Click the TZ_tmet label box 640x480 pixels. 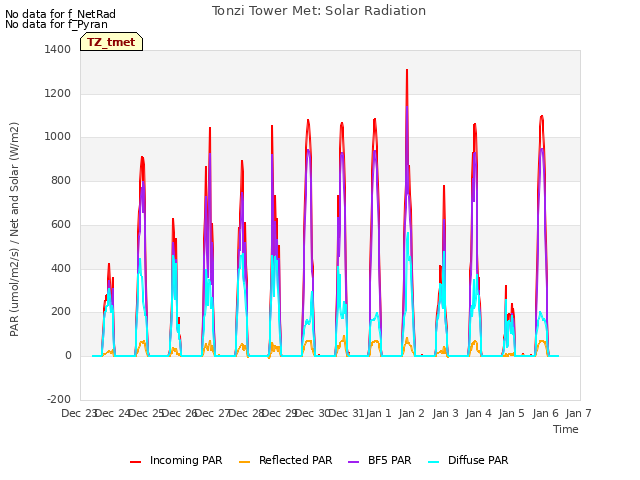point(111,42)
